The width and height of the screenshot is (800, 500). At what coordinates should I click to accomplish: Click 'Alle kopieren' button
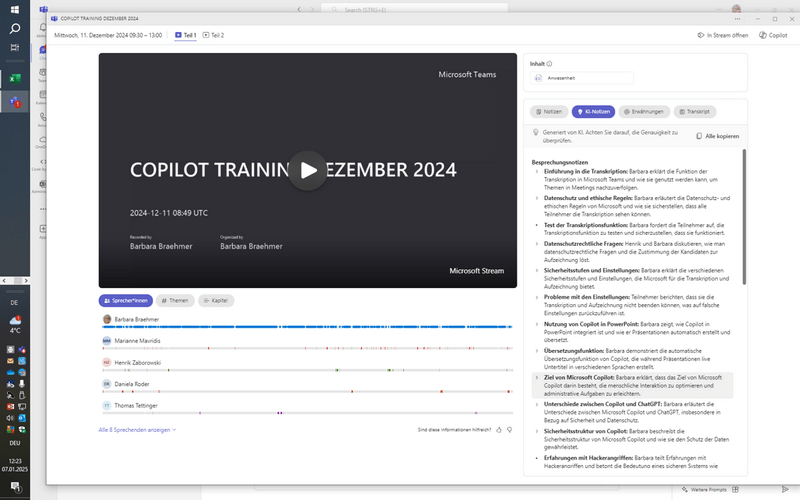click(717, 135)
